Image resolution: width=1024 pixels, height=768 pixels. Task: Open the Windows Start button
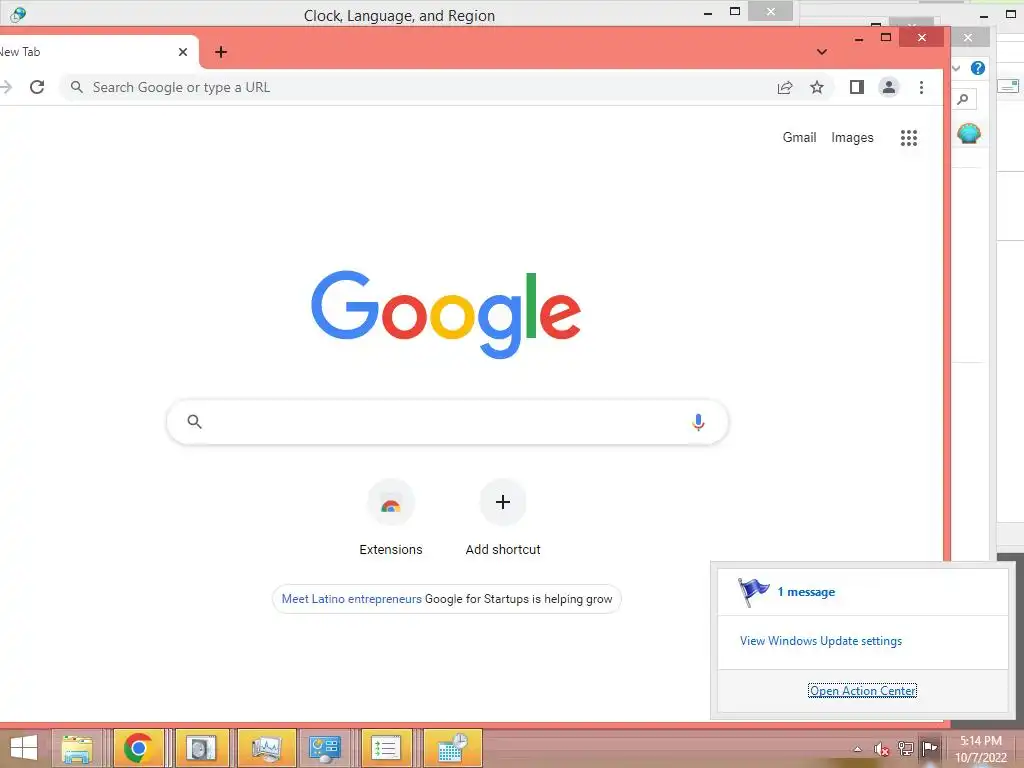click(x=24, y=748)
